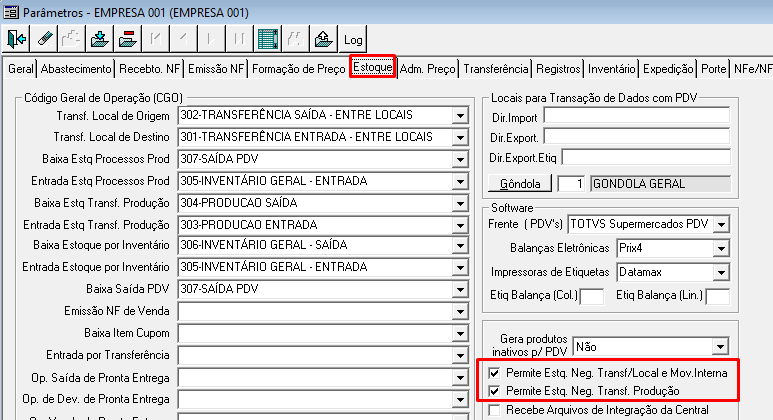Image resolution: width=773 pixels, height=420 pixels.
Task: Expand the Entrada por Transferência dropdown
Action: (460, 355)
